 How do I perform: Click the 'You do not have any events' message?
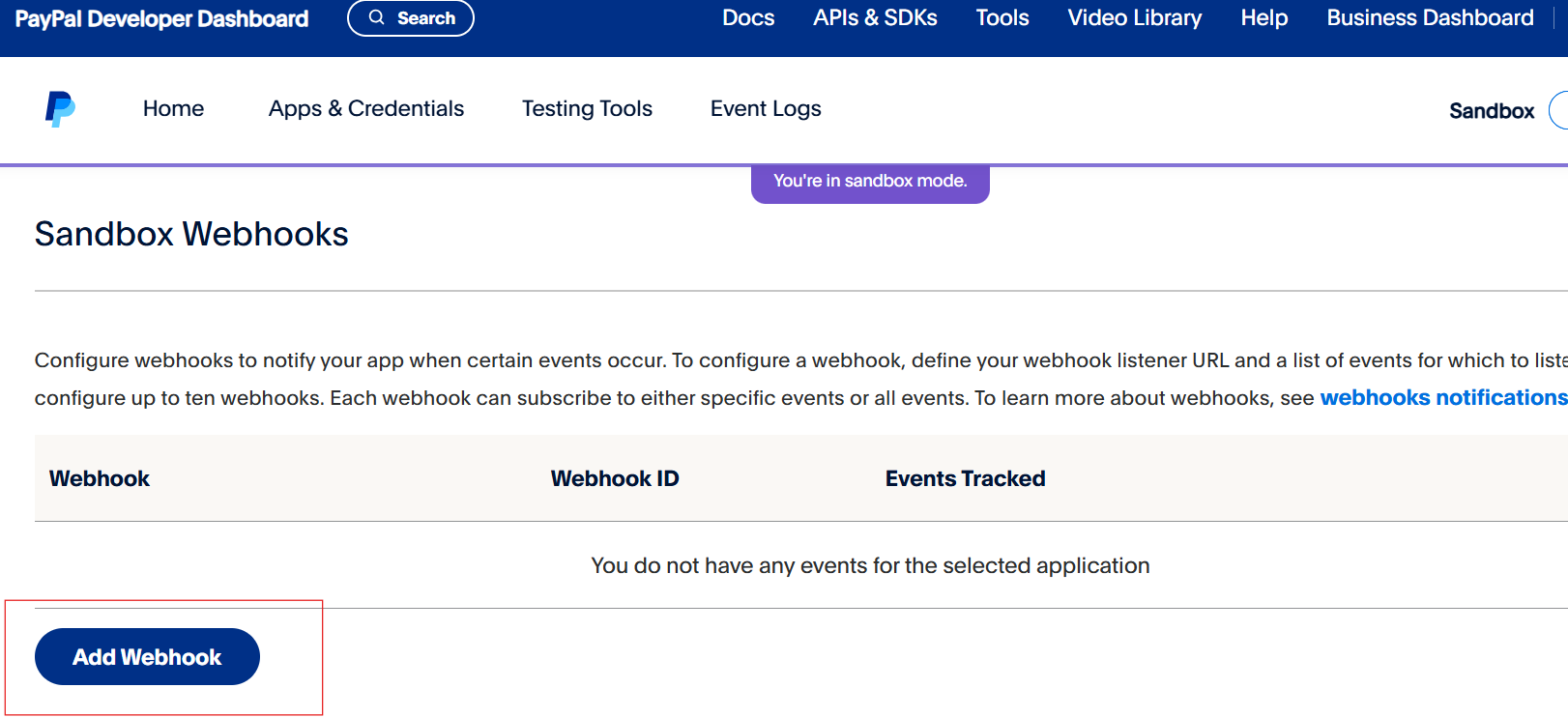pos(870,565)
